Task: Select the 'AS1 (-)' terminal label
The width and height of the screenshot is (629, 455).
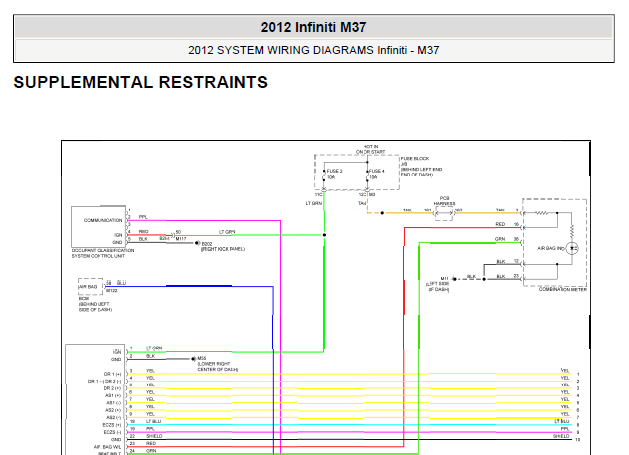Action: 114,403
